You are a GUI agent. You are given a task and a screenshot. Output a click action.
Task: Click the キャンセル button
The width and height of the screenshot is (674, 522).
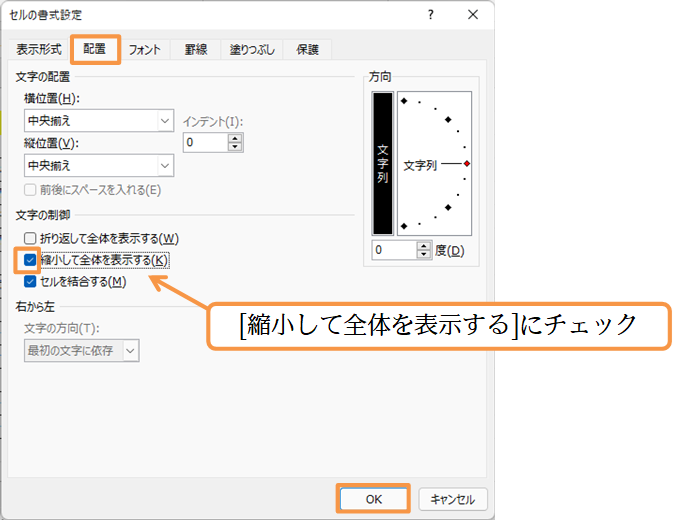[453, 499]
